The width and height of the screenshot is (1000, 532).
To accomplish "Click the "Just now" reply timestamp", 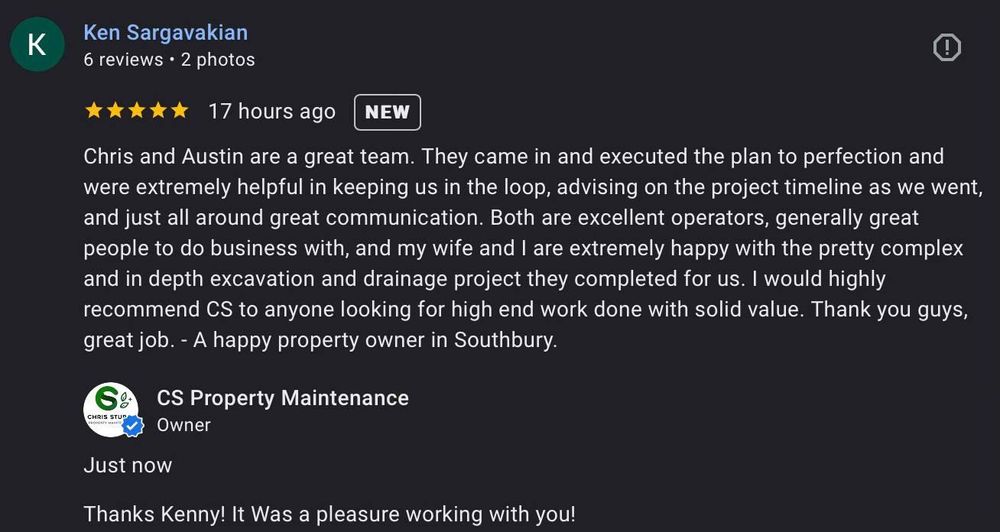I will click(128, 466).
